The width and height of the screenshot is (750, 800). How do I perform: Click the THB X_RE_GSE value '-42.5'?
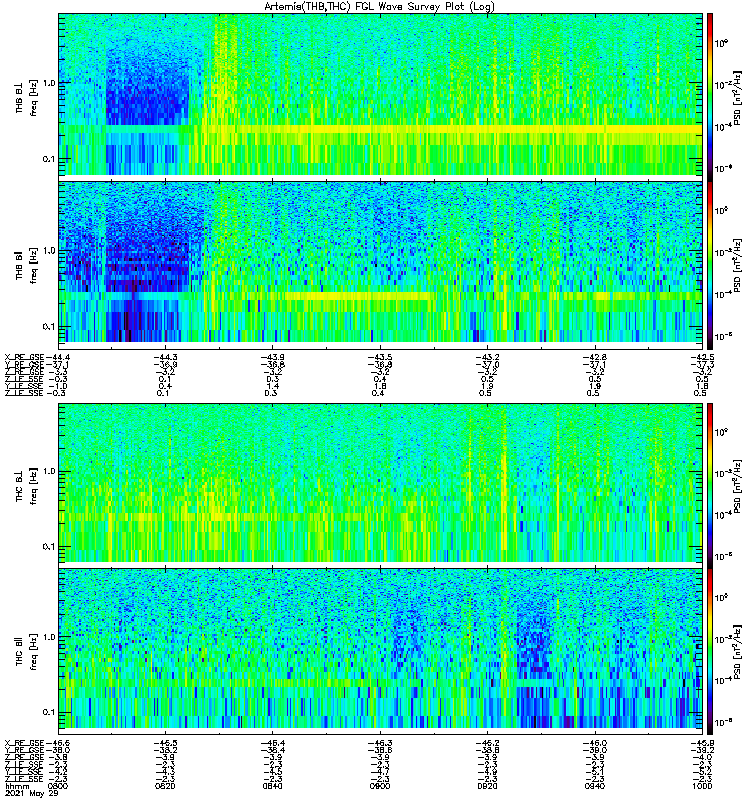click(x=702, y=357)
